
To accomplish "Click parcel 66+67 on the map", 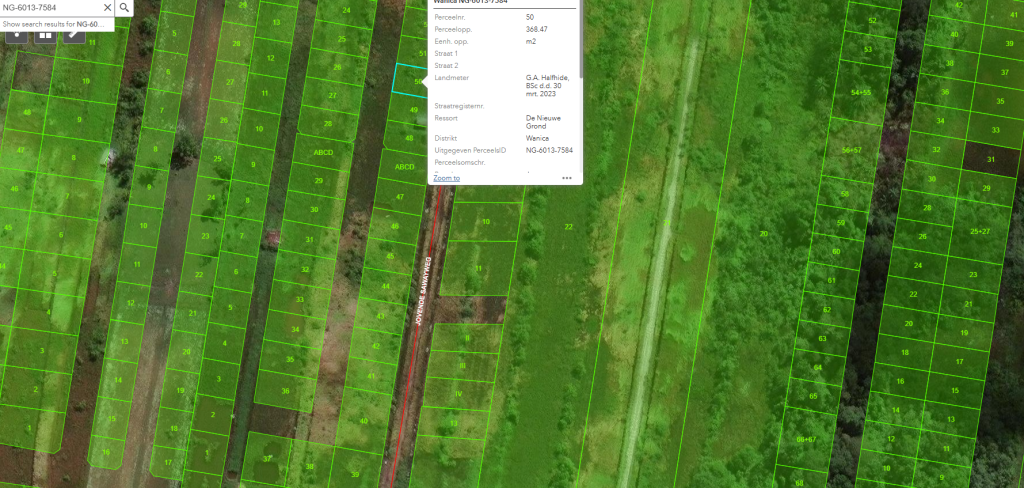I will tap(806, 439).
